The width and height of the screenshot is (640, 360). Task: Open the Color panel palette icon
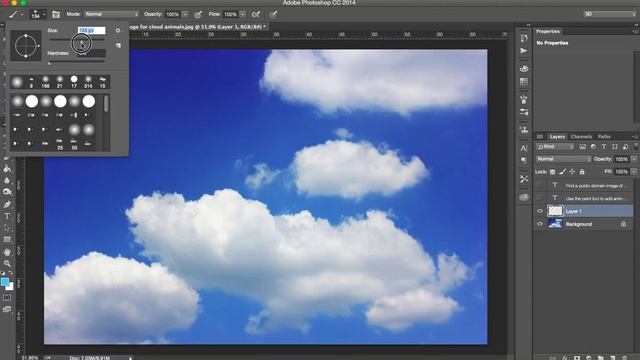(524, 69)
